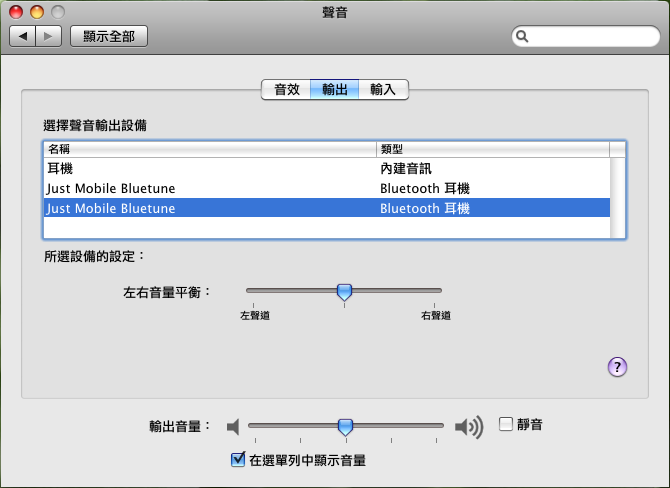Switch to the 音效 tab

pyautogui.click(x=286, y=90)
